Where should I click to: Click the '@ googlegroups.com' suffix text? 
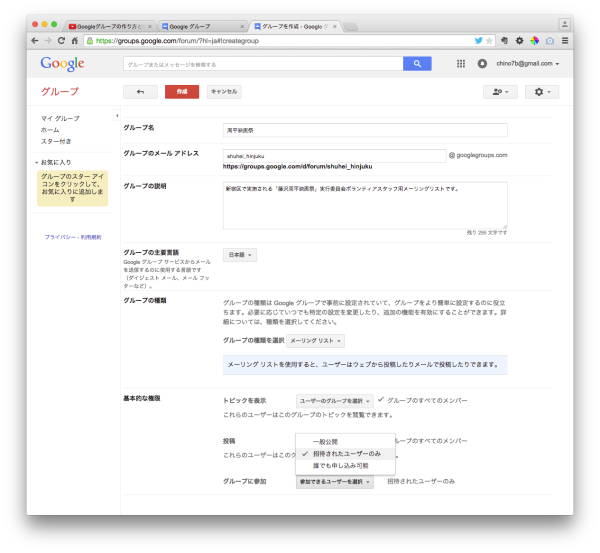478,155
